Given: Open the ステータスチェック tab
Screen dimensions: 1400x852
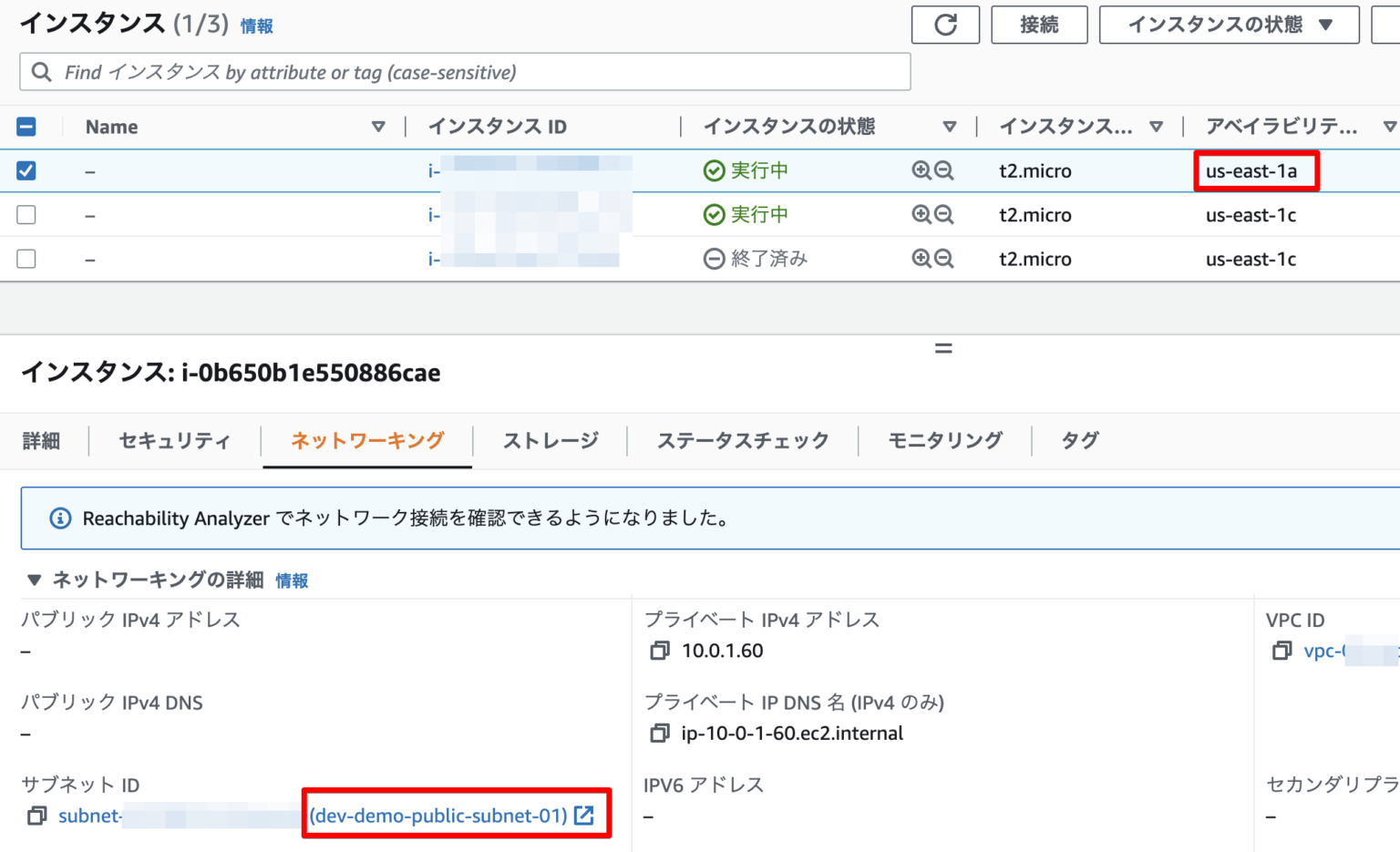Looking at the screenshot, I should [x=743, y=441].
